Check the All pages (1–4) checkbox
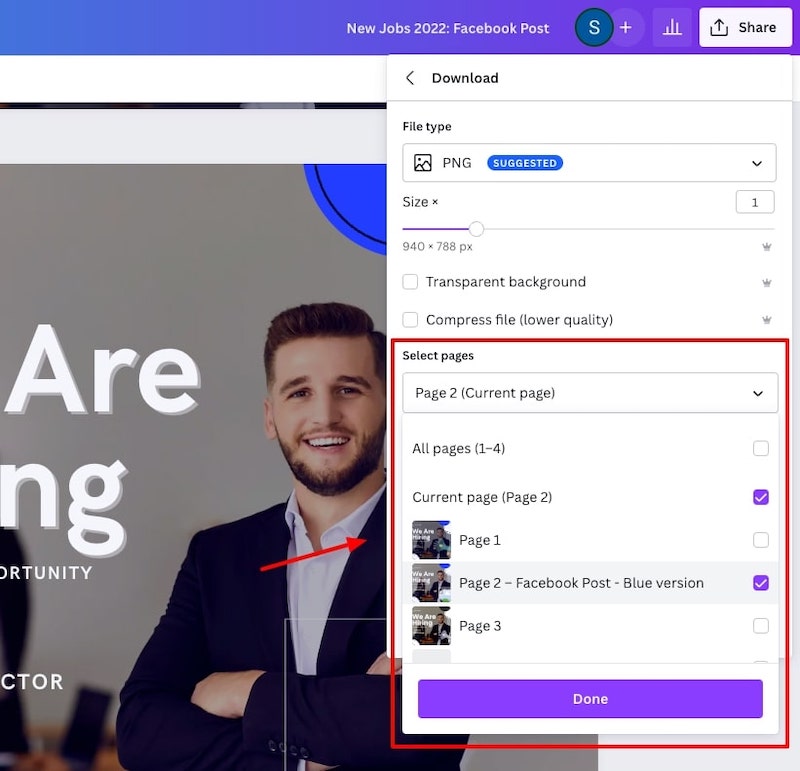The width and height of the screenshot is (800, 771). (761, 449)
